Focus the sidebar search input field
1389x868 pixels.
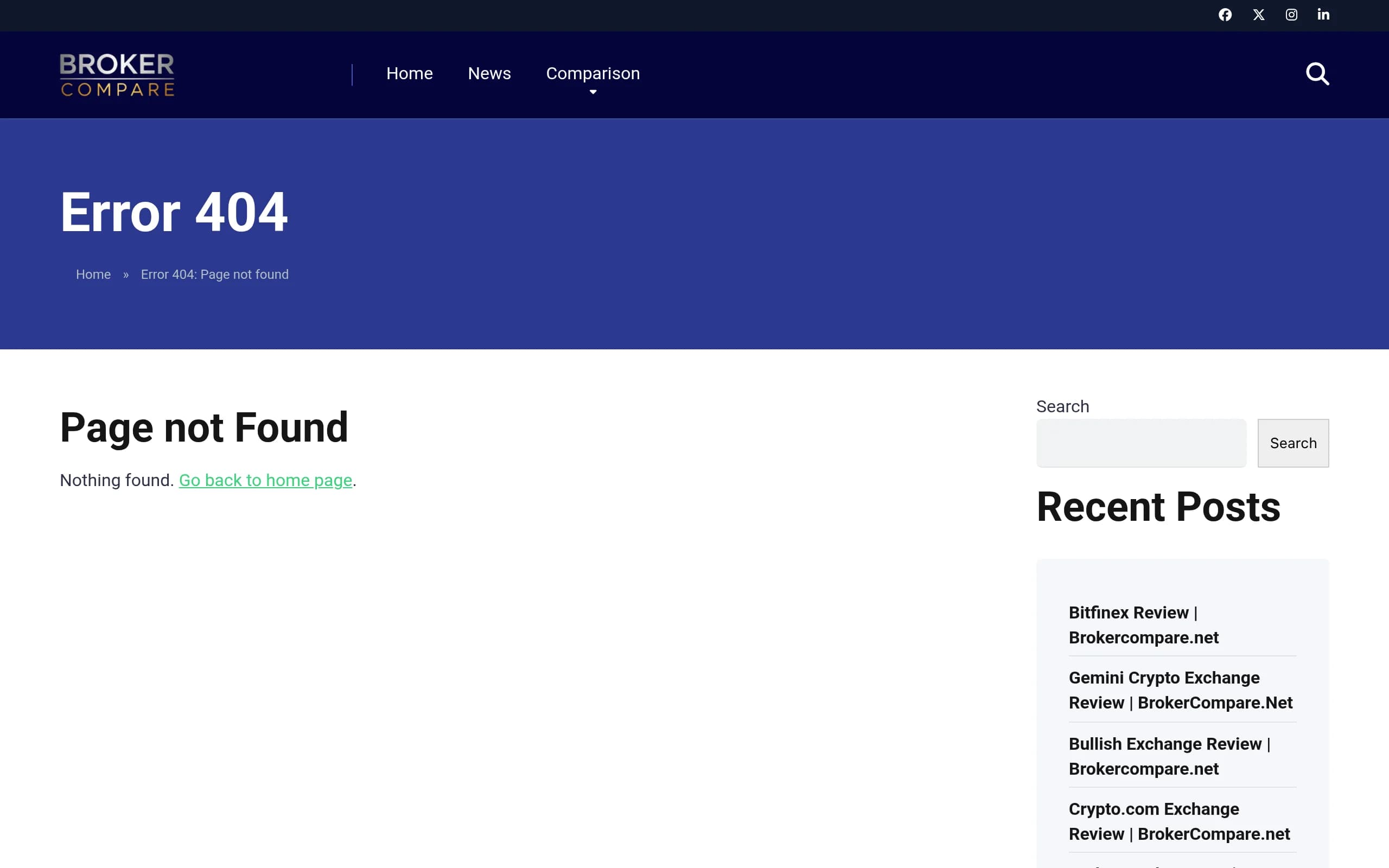pos(1141,443)
